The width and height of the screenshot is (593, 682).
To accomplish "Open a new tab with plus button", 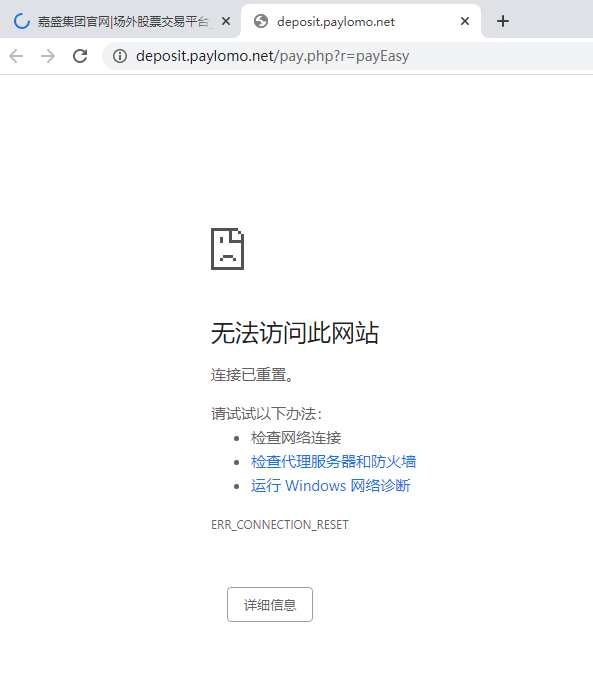I will coord(503,21).
